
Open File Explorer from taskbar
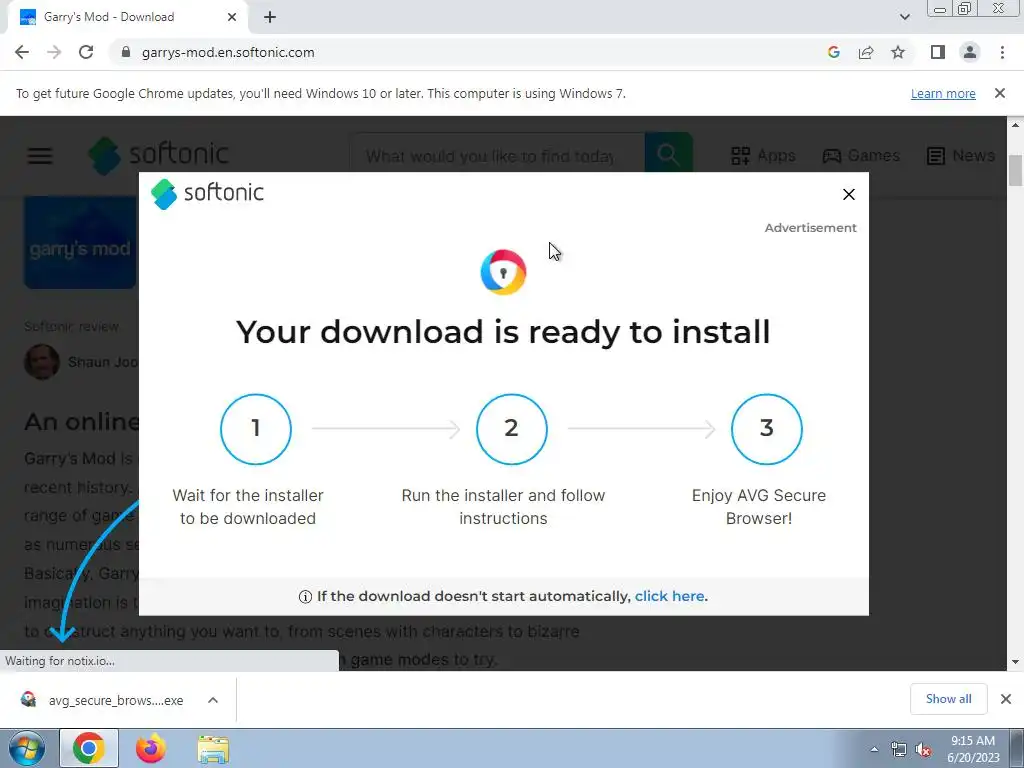tap(213, 748)
